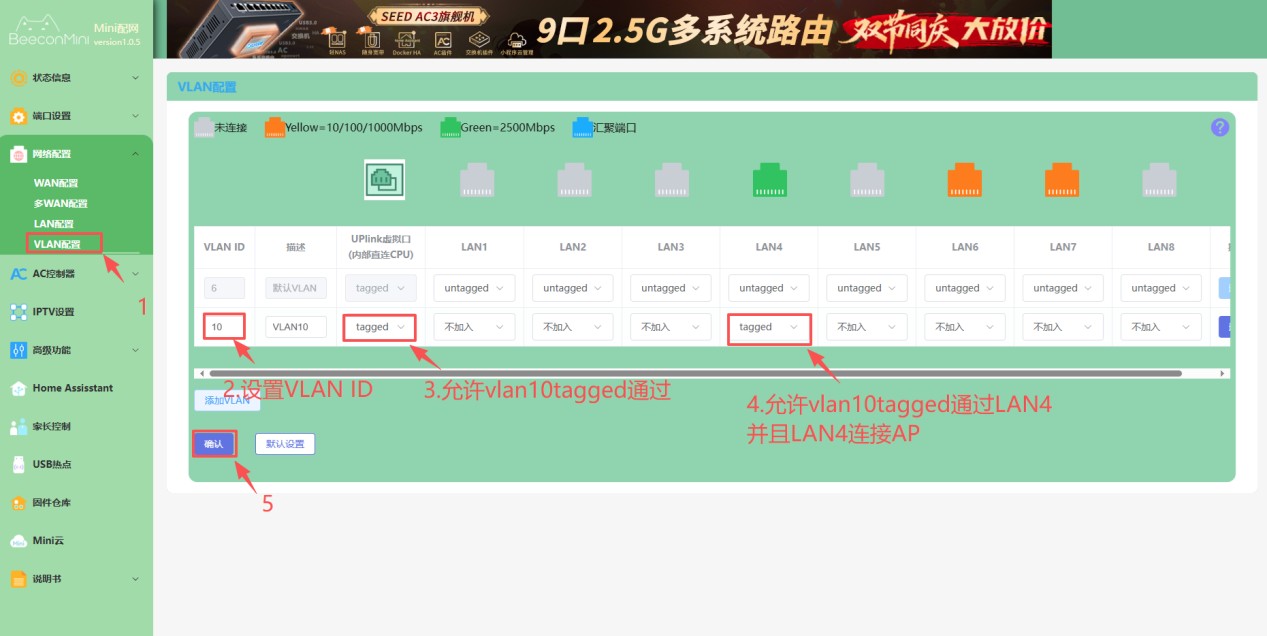
Task: Open the LAN配置 submenu page
Action: (54, 223)
